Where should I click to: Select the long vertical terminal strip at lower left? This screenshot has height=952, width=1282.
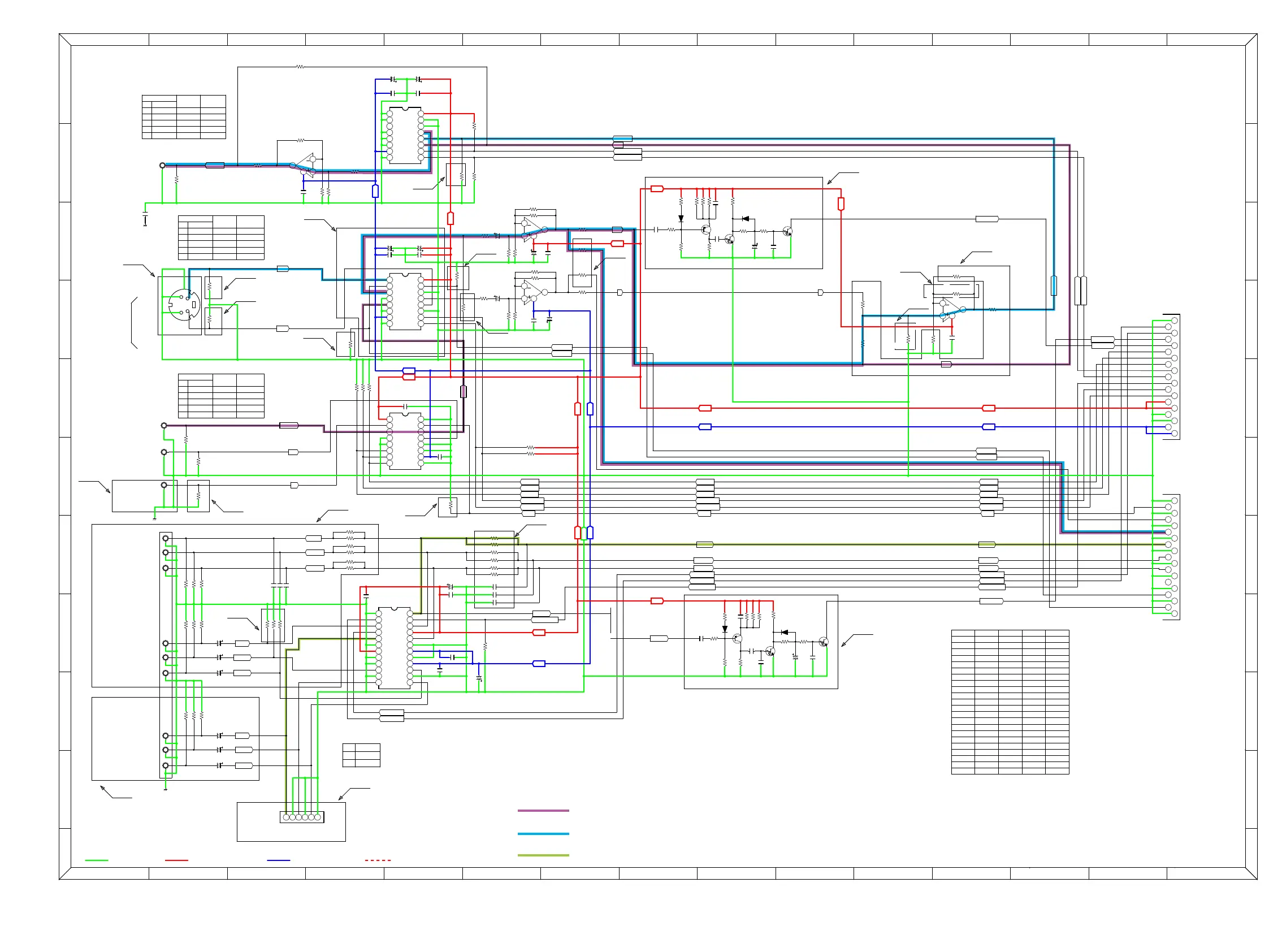coord(166,655)
